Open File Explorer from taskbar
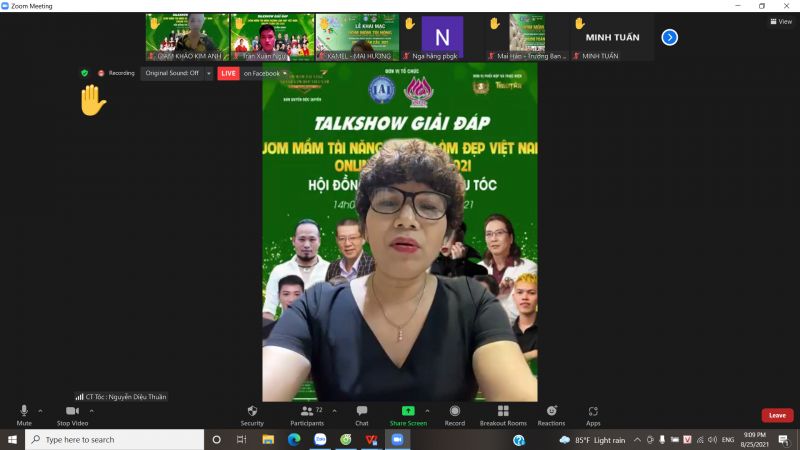 [x=268, y=439]
